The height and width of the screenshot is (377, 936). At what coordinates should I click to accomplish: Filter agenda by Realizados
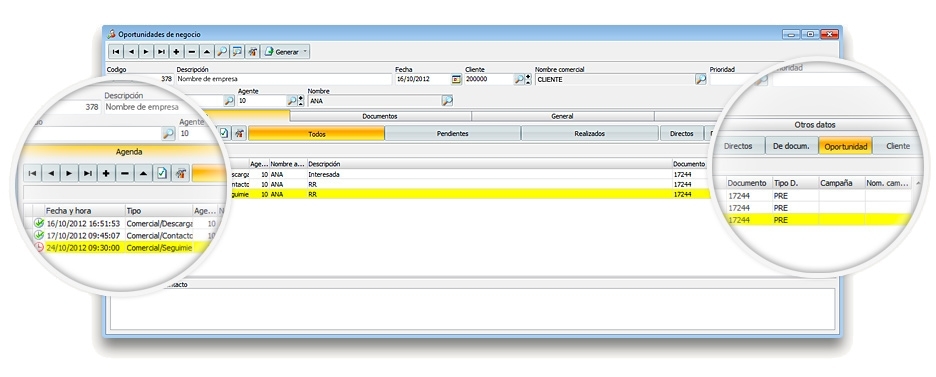pyautogui.click(x=589, y=134)
